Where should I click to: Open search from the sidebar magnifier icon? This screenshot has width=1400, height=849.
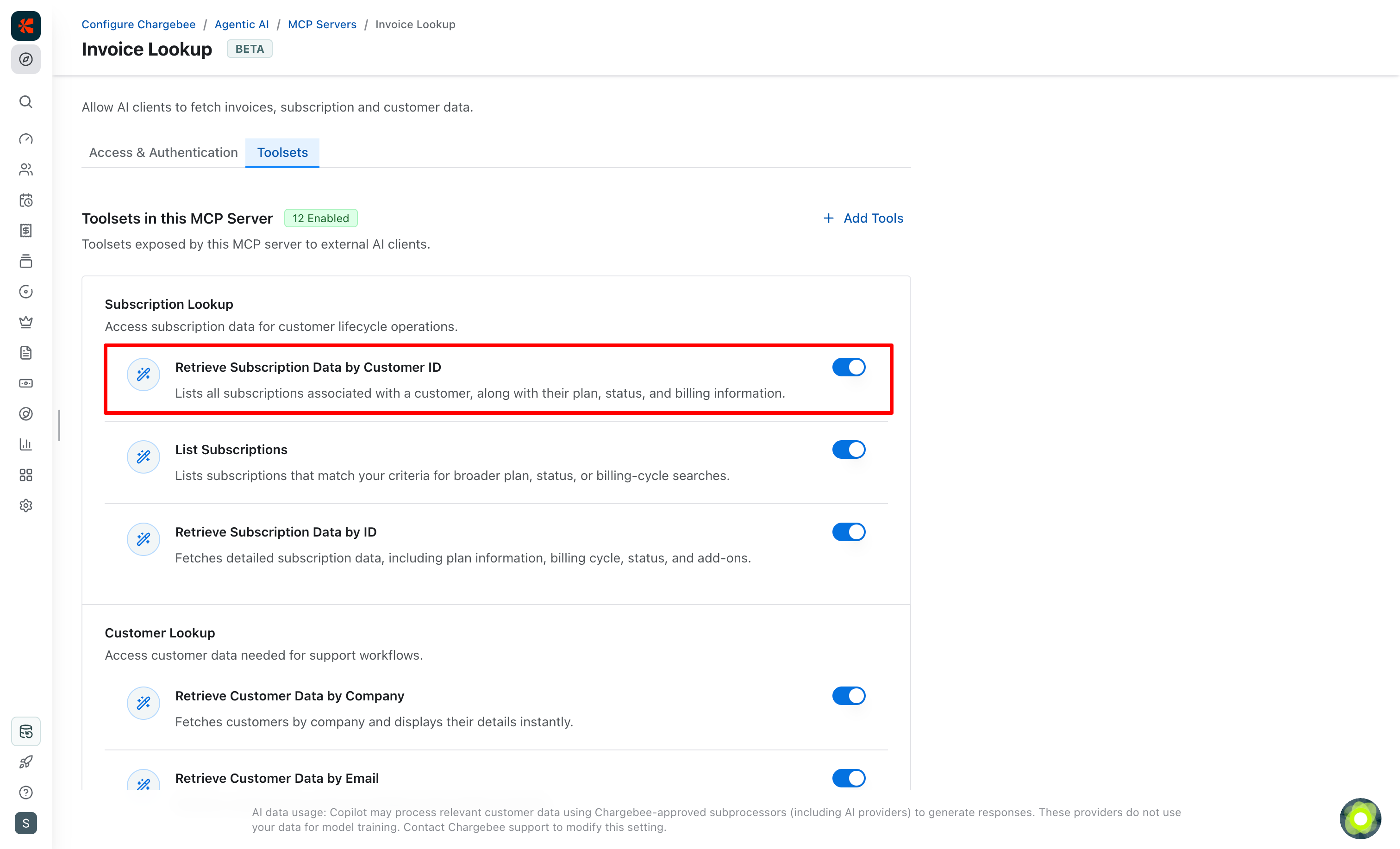(25, 102)
